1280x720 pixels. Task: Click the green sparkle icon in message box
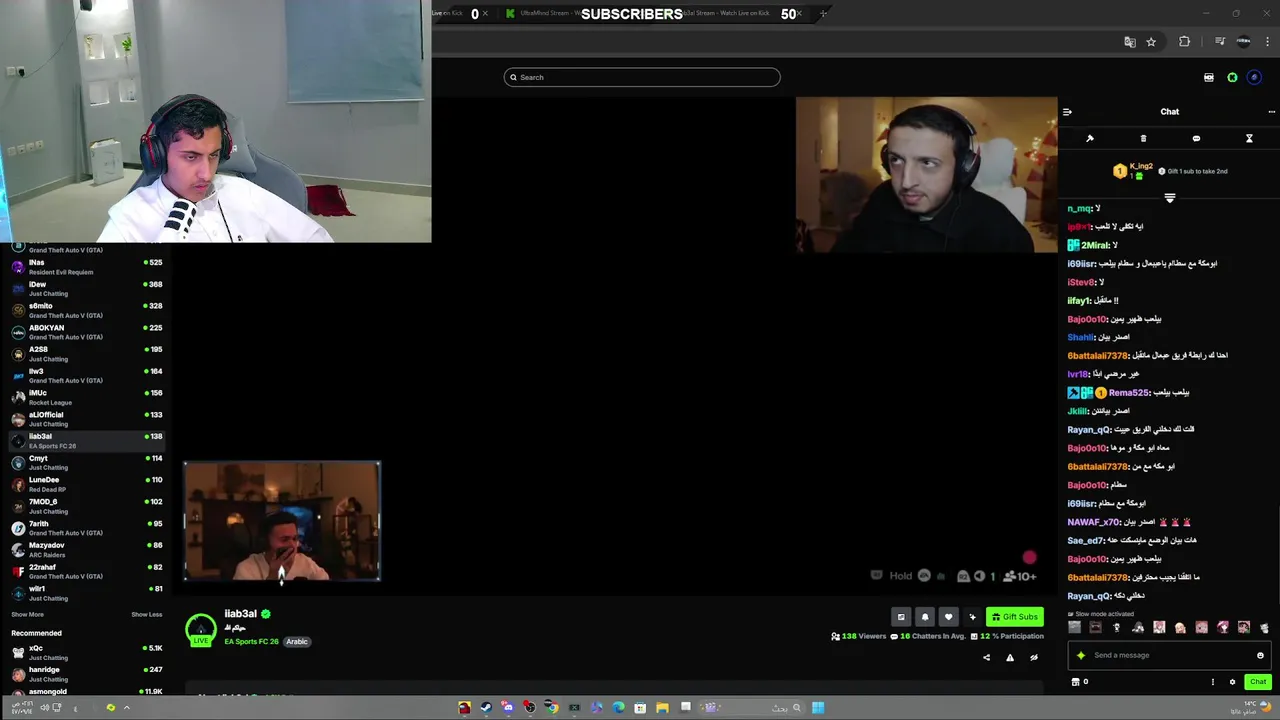click(x=1081, y=656)
